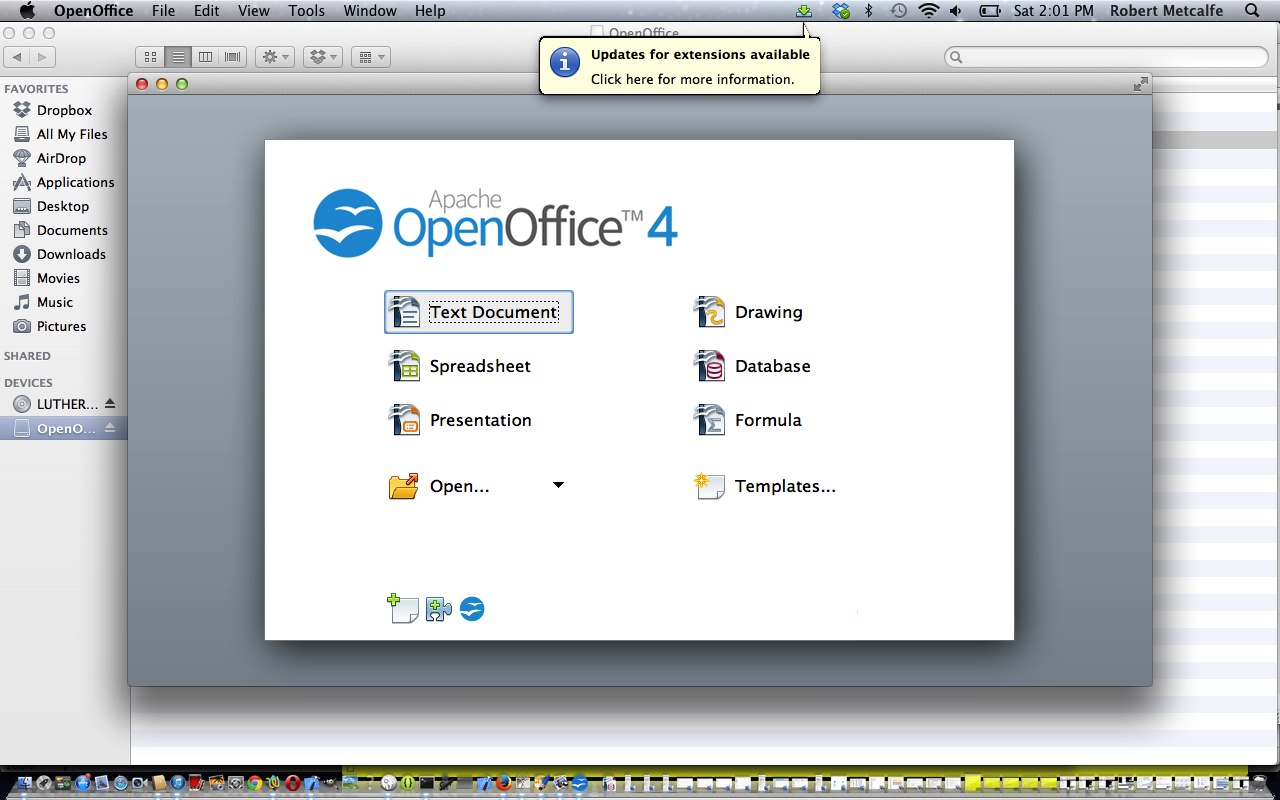
Task: Select Downloads in Finder sidebar
Action: coord(64,254)
